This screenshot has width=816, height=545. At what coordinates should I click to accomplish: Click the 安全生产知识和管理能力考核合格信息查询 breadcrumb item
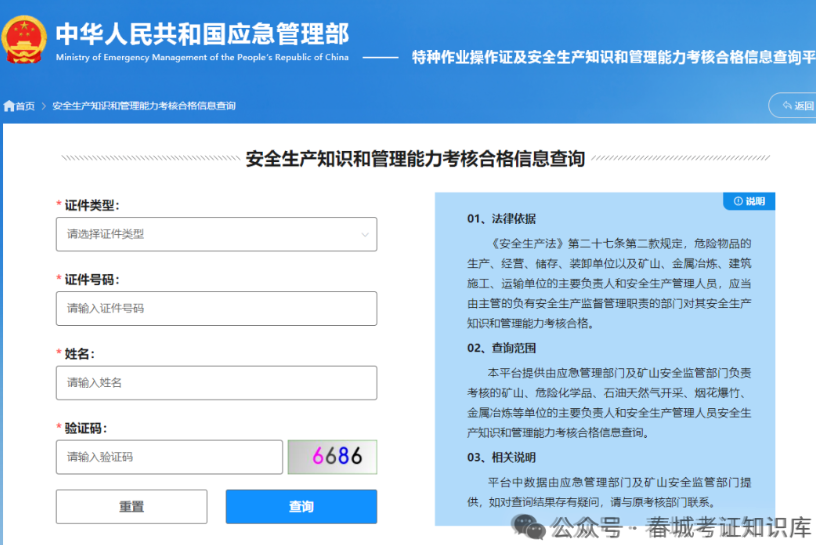tap(144, 106)
